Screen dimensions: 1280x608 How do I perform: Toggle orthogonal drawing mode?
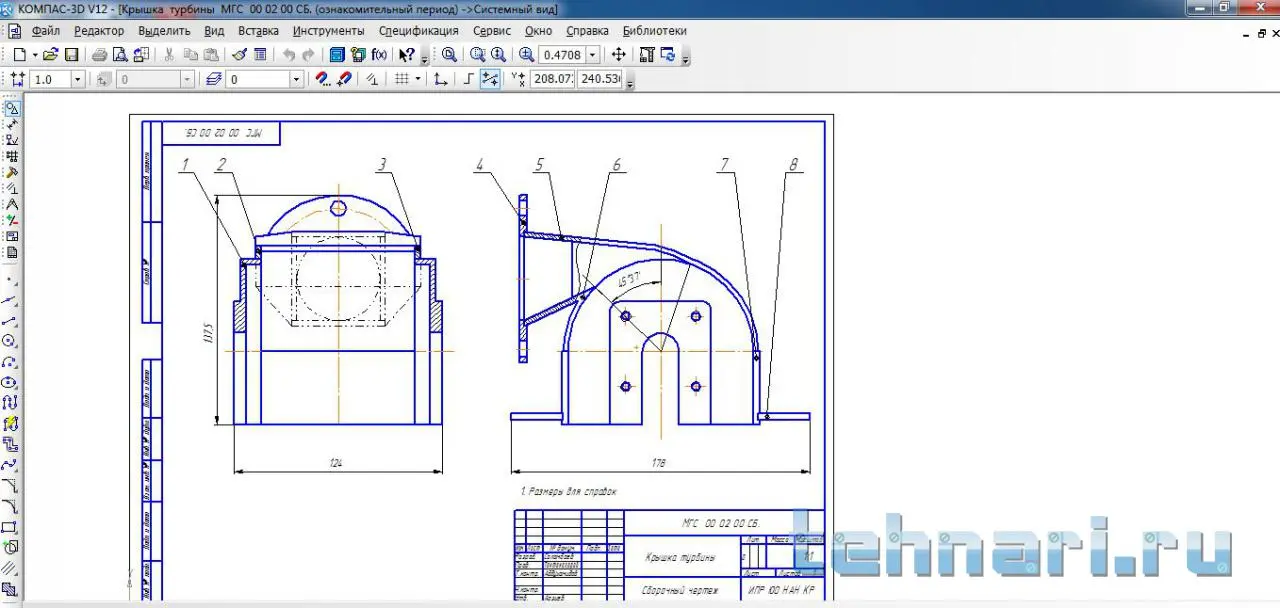pos(468,79)
